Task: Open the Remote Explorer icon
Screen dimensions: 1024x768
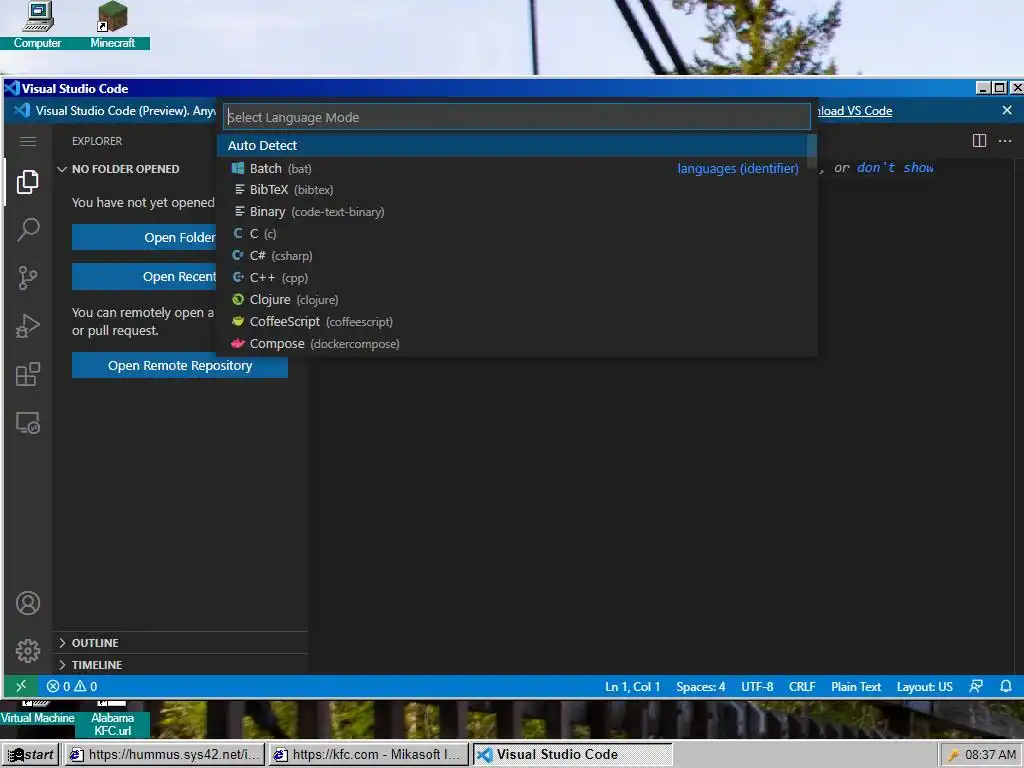Action: point(27,423)
